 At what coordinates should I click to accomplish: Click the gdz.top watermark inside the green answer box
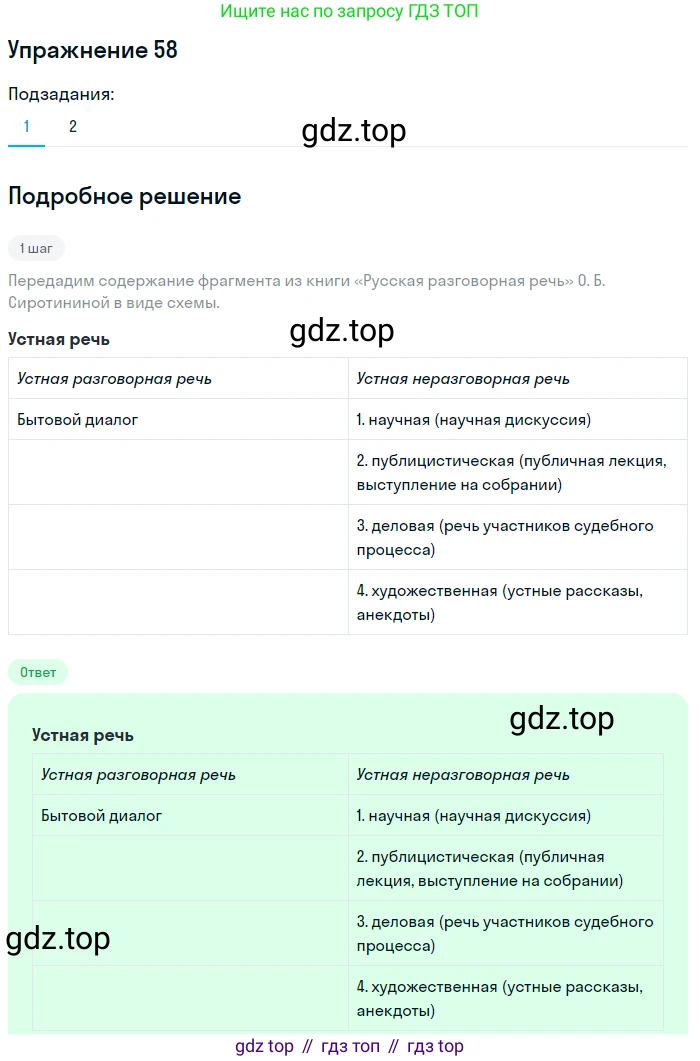(561, 719)
